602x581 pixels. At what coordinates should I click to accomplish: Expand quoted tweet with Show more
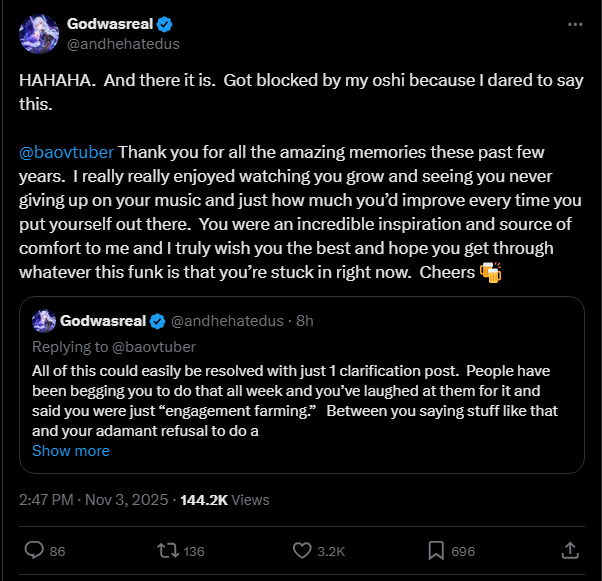coord(70,451)
